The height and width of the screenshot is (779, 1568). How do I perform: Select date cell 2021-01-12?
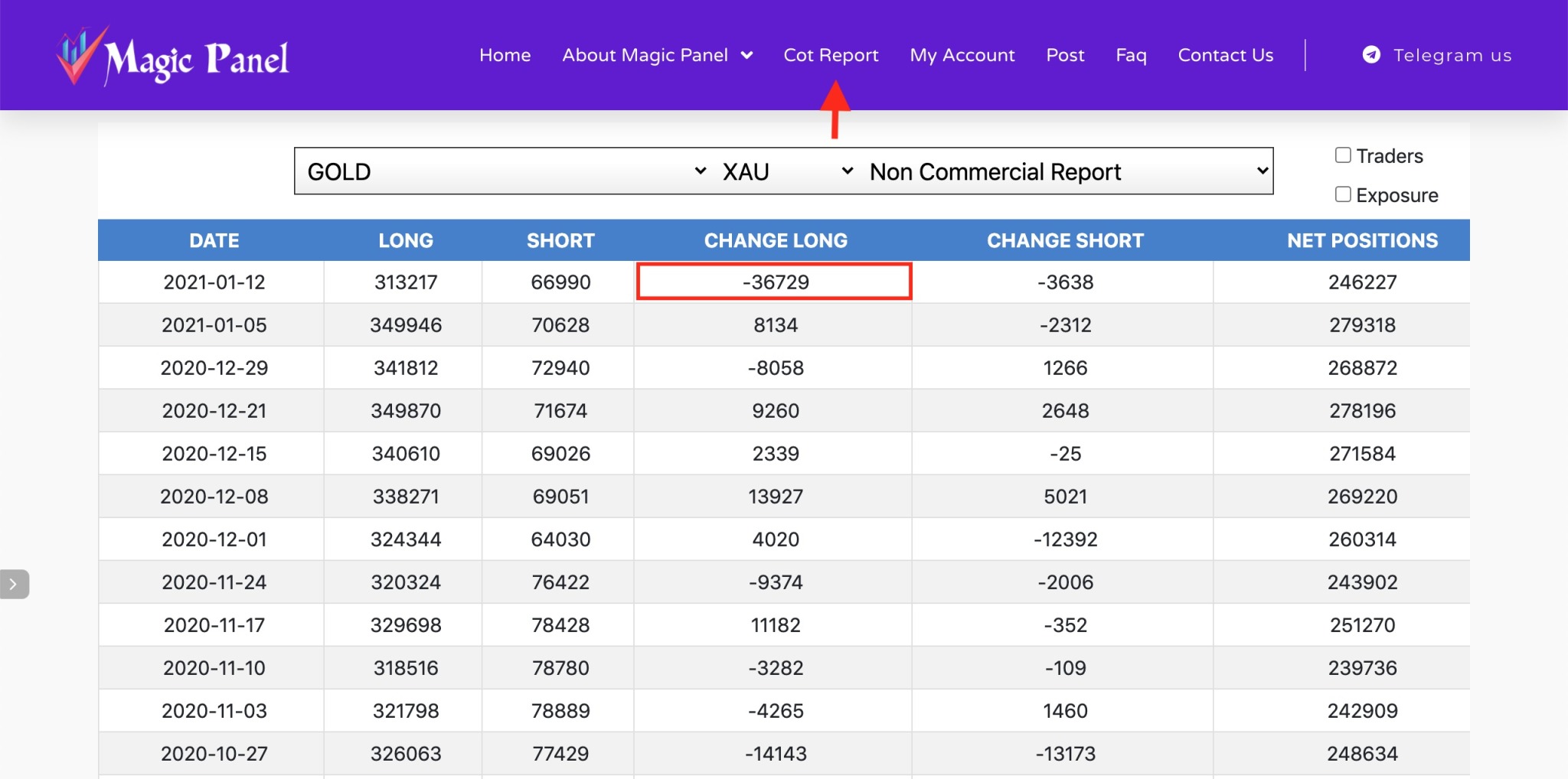(214, 282)
